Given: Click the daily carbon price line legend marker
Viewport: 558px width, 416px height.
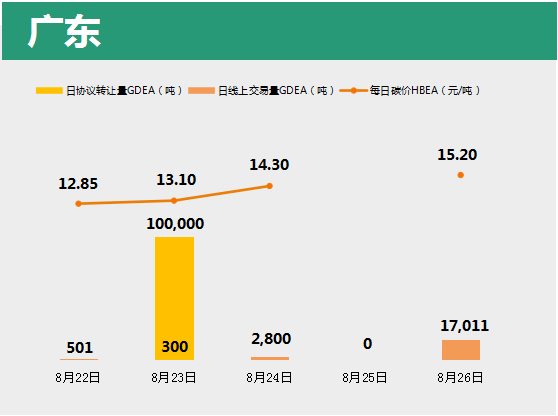Looking at the screenshot, I should [x=353, y=91].
